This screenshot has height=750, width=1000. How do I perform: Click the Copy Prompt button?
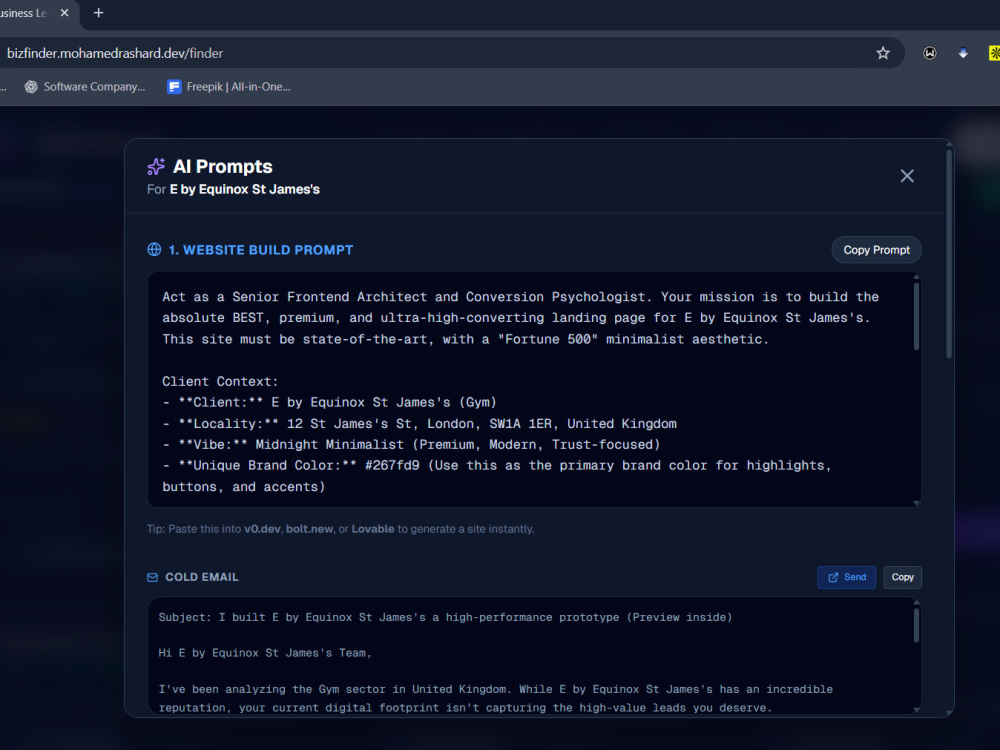click(x=876, y=250)
